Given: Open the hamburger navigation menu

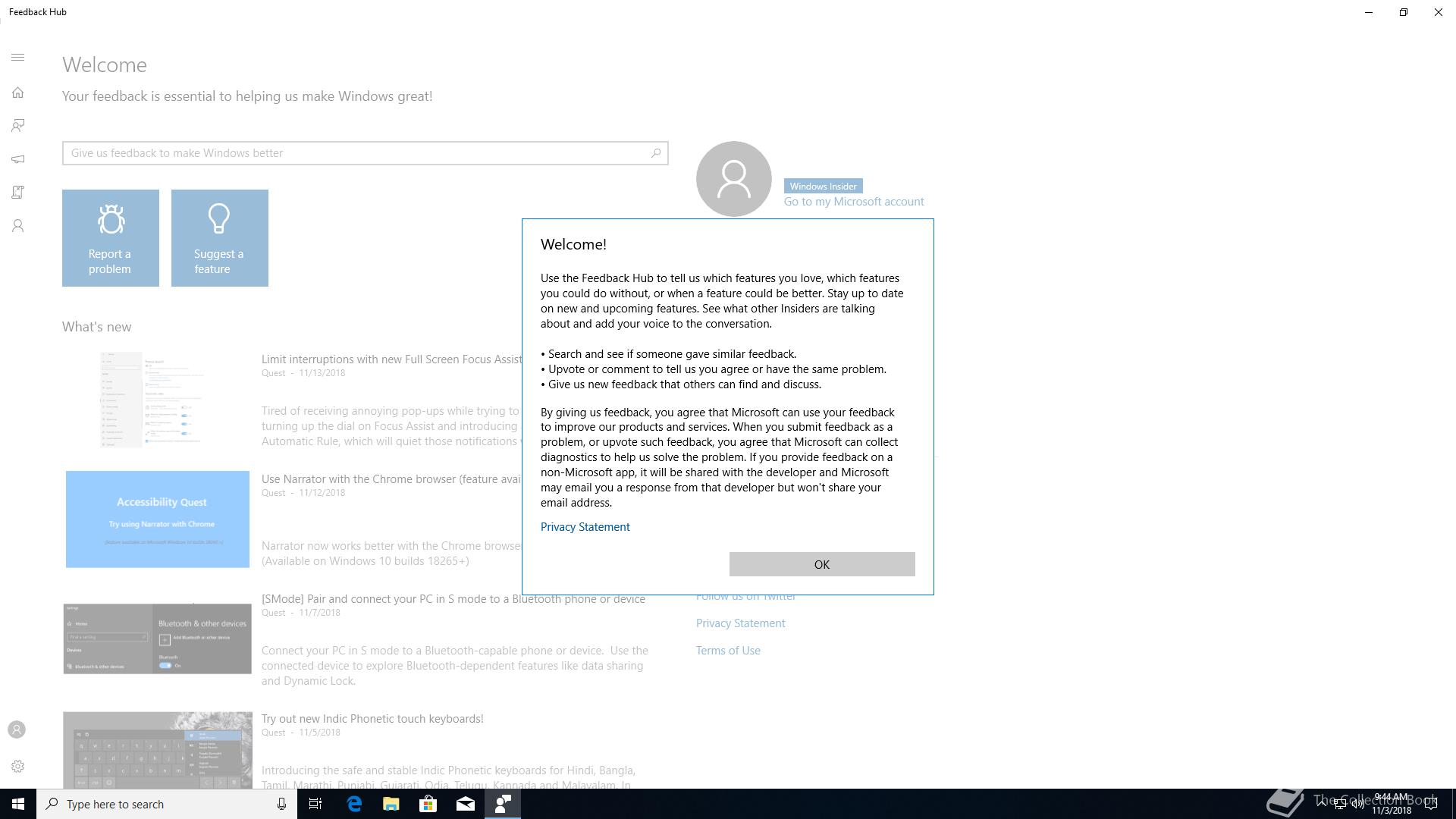Looking at the screenshot, I should pyautogui.click(x=18, y=58).
